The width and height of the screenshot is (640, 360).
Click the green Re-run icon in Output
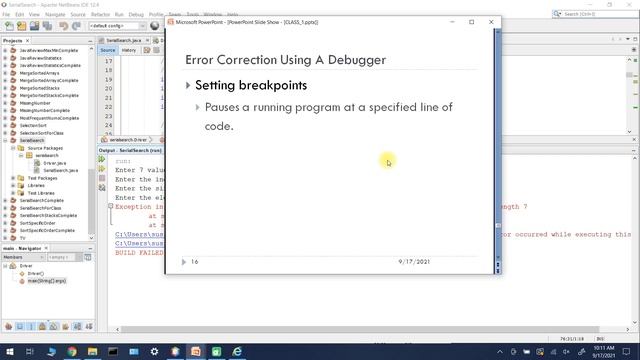pyautogui.click(x=102, y=159)
